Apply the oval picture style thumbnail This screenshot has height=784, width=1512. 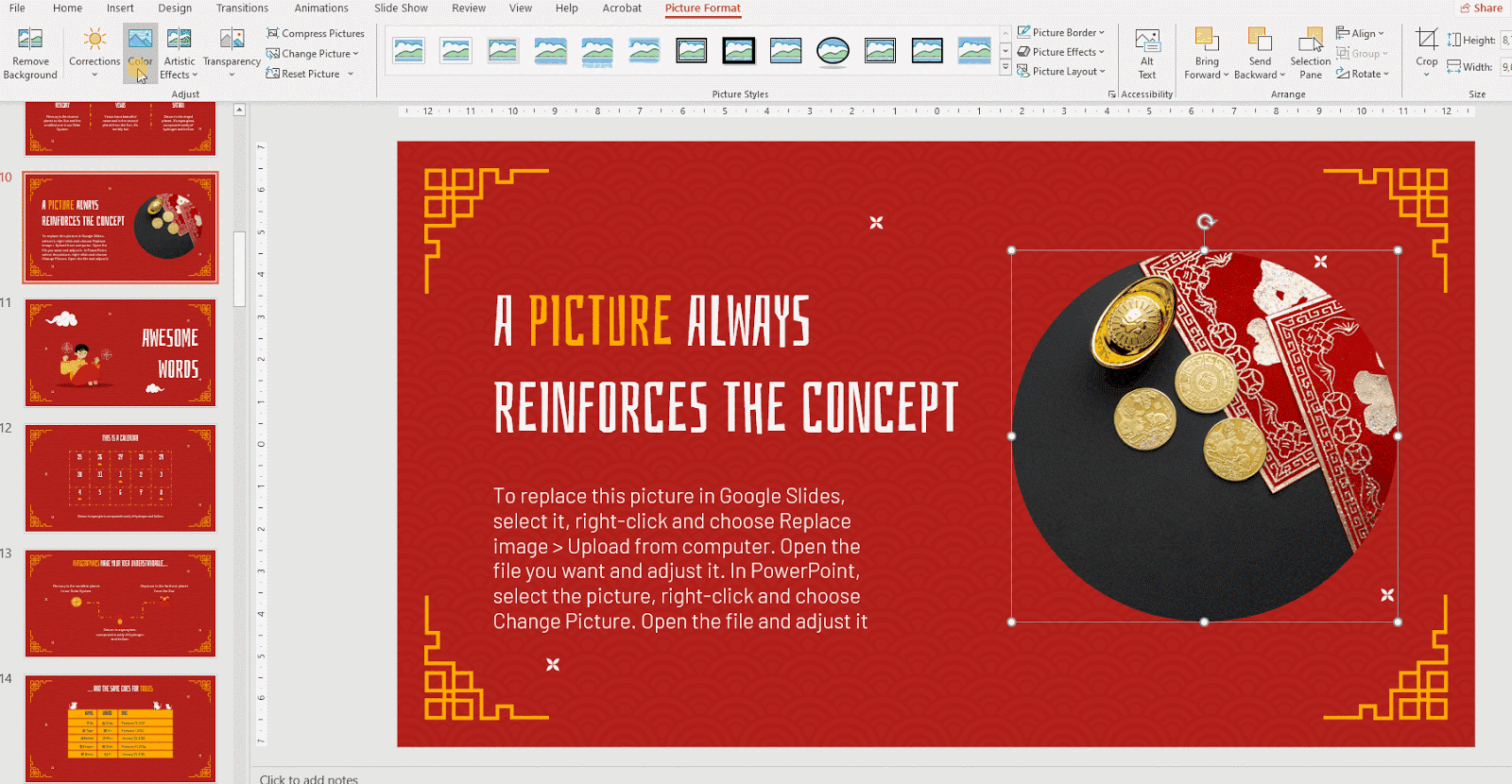tap(833, 50)
